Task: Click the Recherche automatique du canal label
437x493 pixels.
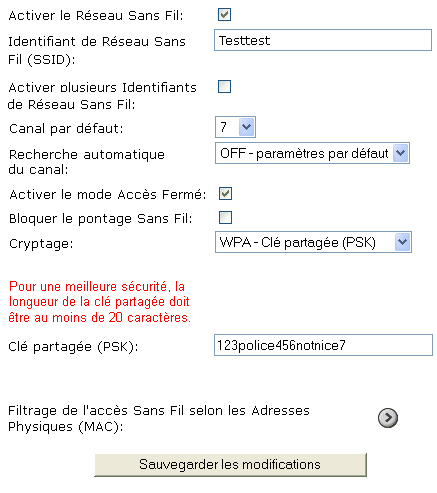Action: [87, 162]
